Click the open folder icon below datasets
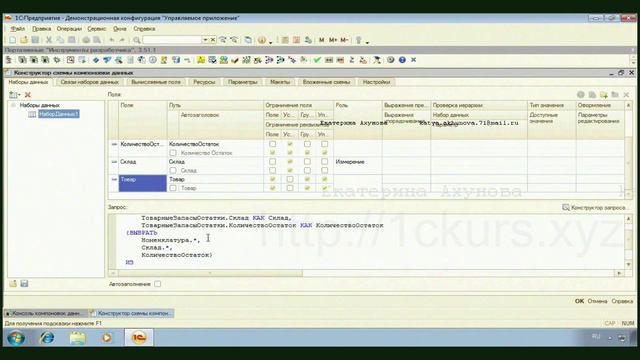 pos(13,283)
